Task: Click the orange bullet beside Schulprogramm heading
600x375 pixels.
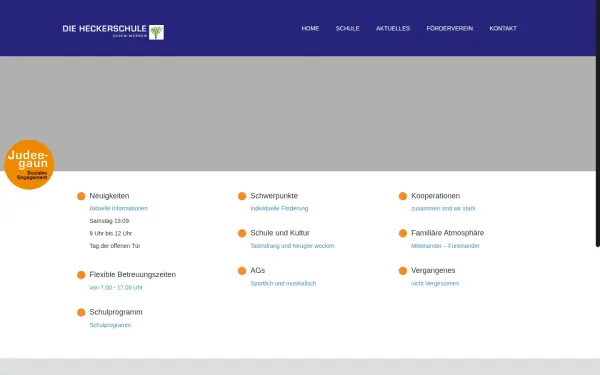Action: click(x=81, y=313)
